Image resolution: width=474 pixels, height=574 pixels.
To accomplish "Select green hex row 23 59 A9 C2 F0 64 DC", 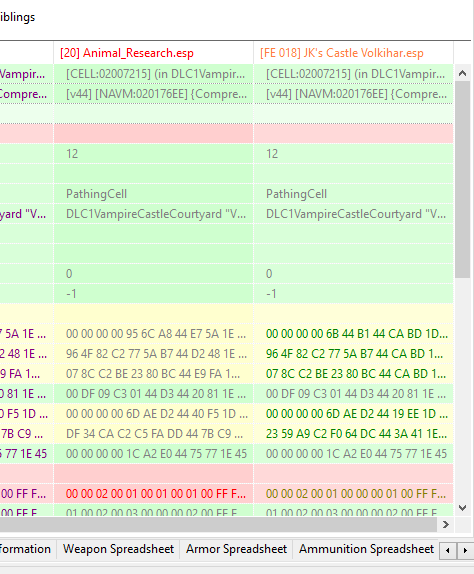I will (353, 434).
